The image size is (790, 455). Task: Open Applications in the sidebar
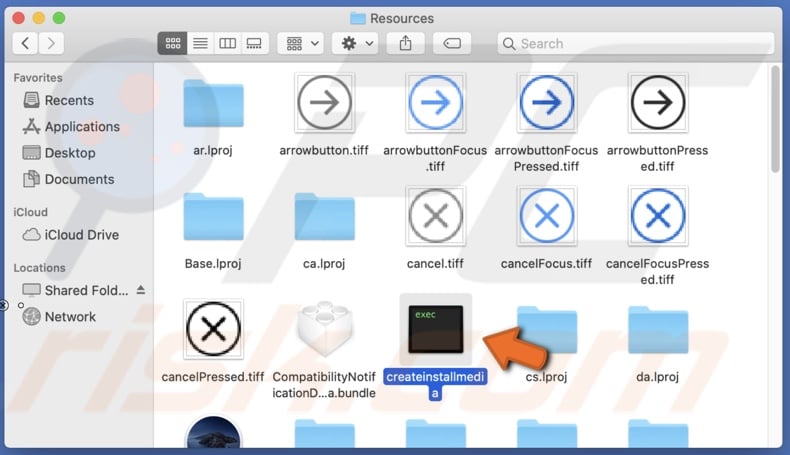(71, 126)
